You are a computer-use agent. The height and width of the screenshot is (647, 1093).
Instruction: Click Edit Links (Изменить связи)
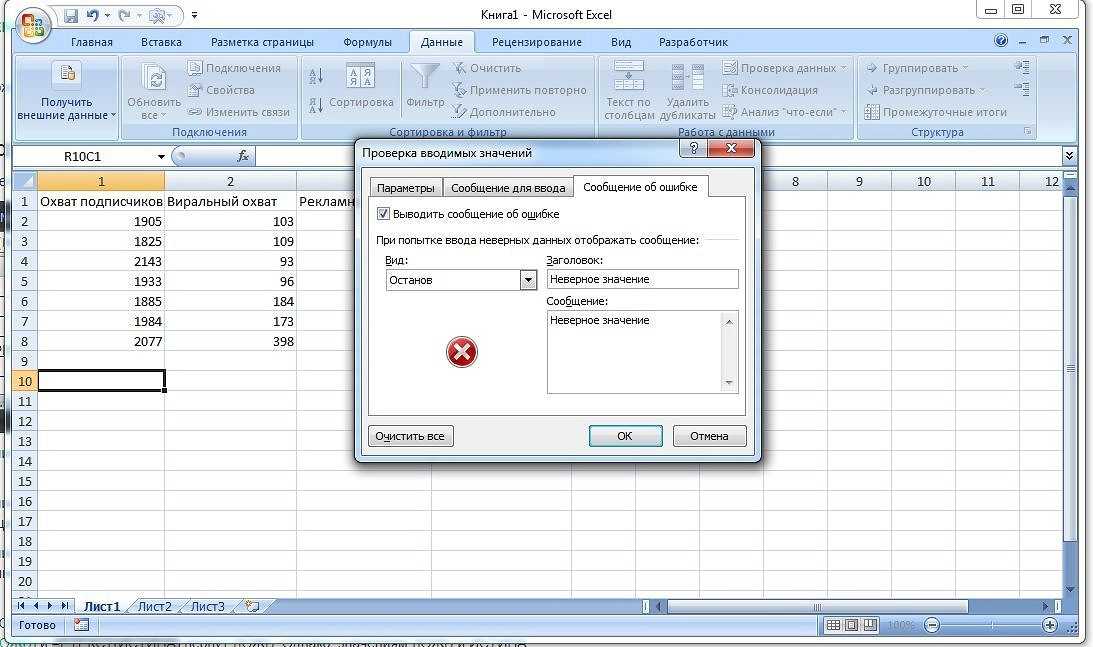click(239, 112)
